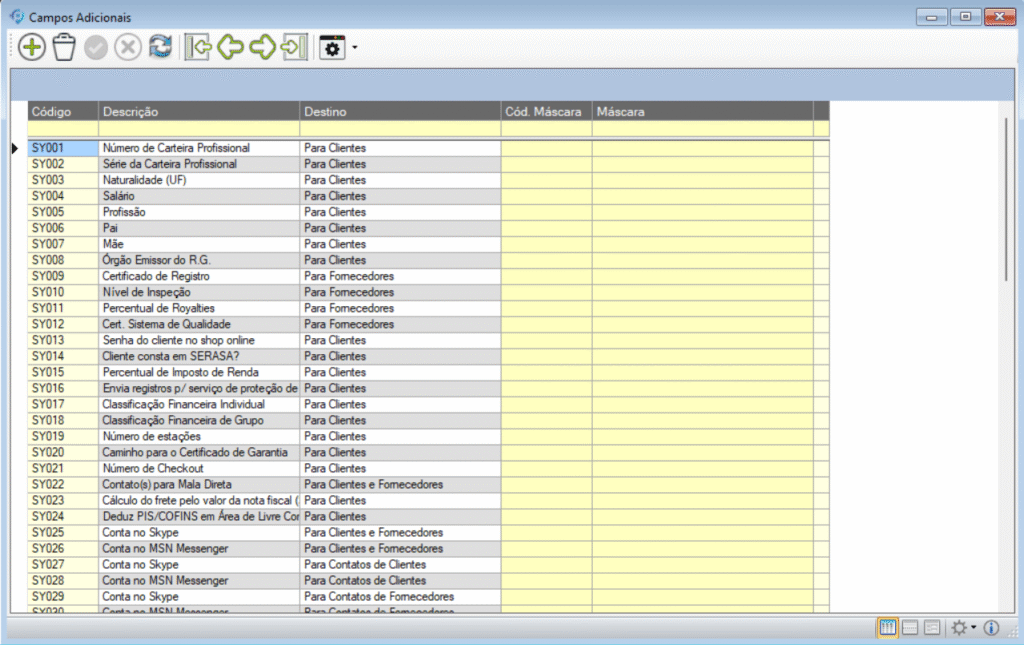Click the Cód. Máscara column header
Screen dimensions: 1024x645
point(545,112)
